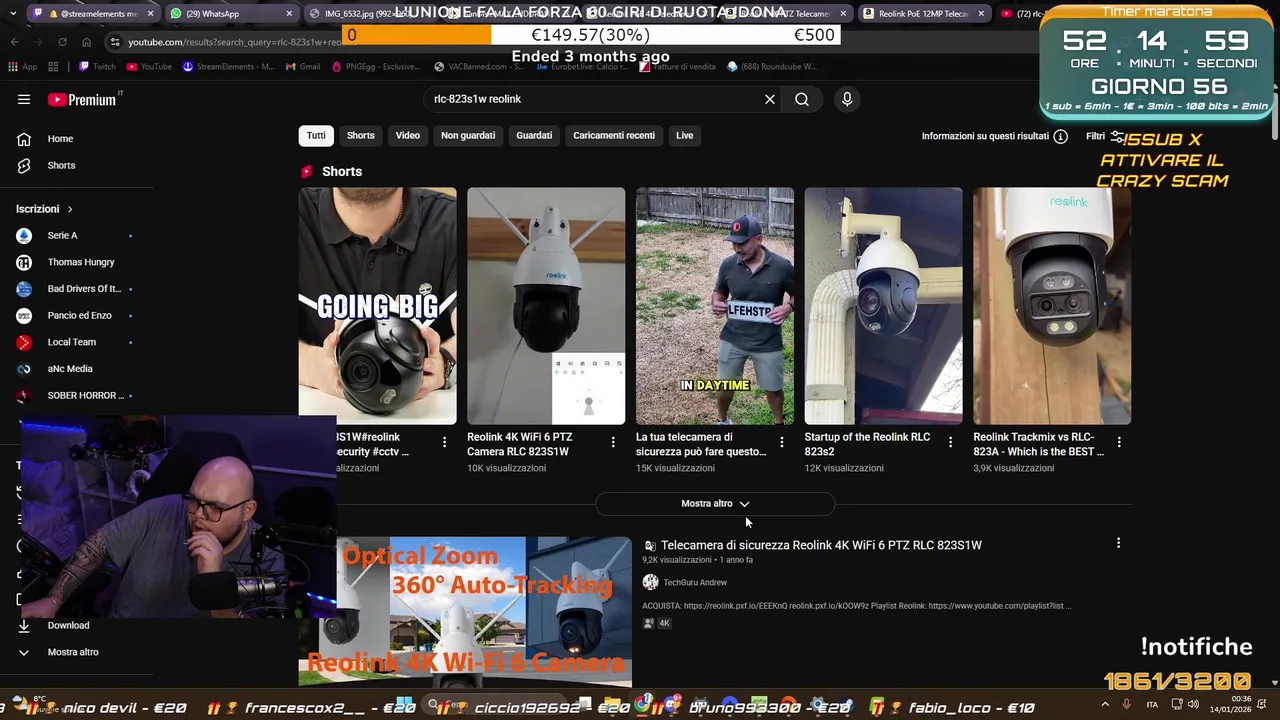Open options menu for Trackmix vs RLC-823A short
This screenshot has width=1280, height=720.
[x=1119, y=441]
